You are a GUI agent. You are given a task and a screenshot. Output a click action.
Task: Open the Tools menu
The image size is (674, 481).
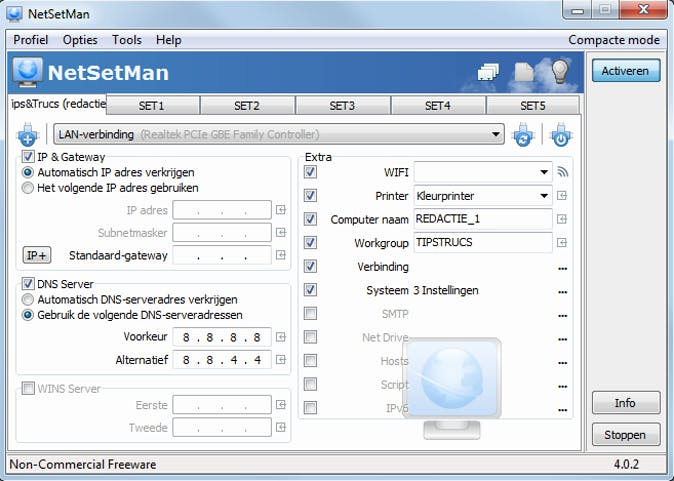(127, 40)
